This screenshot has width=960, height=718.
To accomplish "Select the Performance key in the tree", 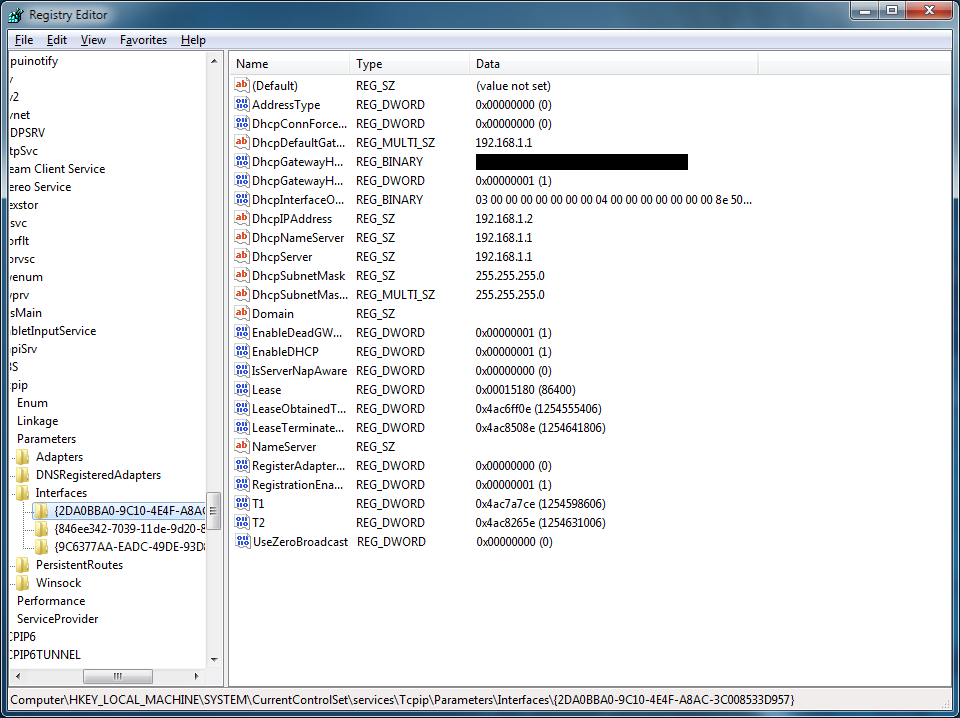I will [51, 600].
